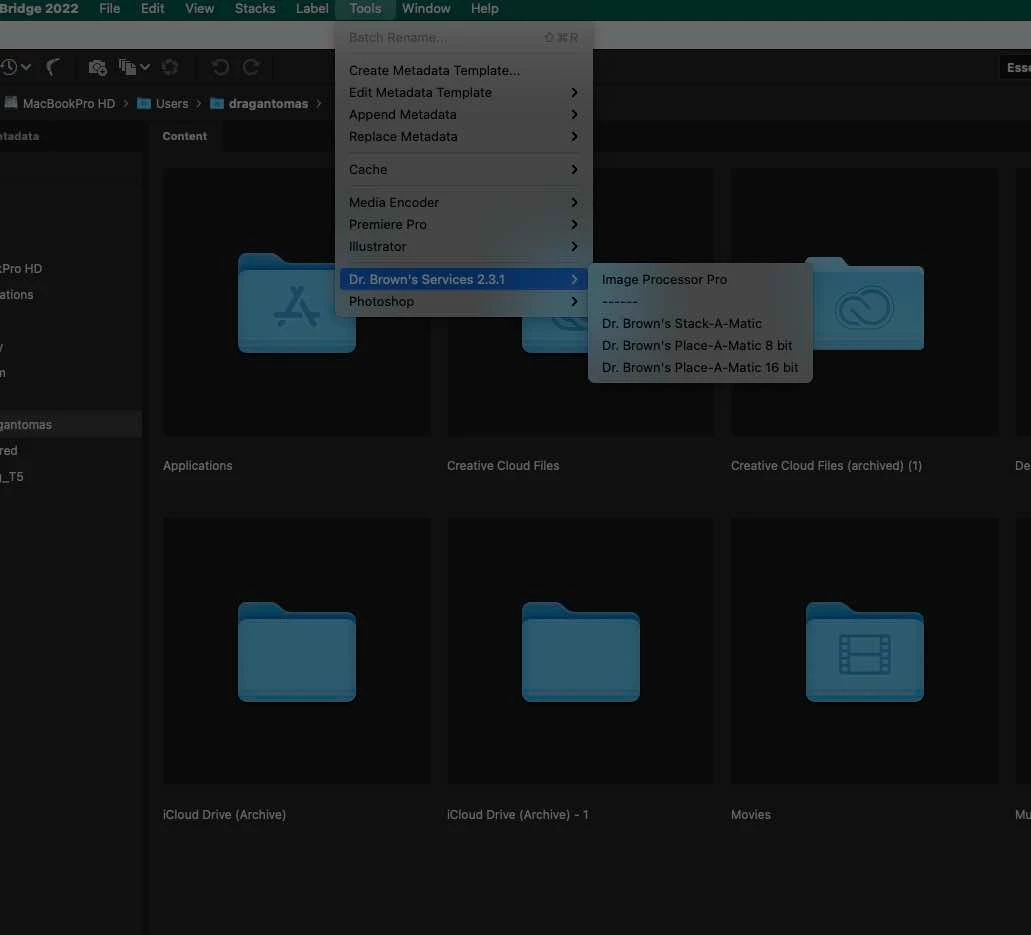The image size is (1031, 935).
Task: Click the Movies folder name label
Action: click(750, 815)
